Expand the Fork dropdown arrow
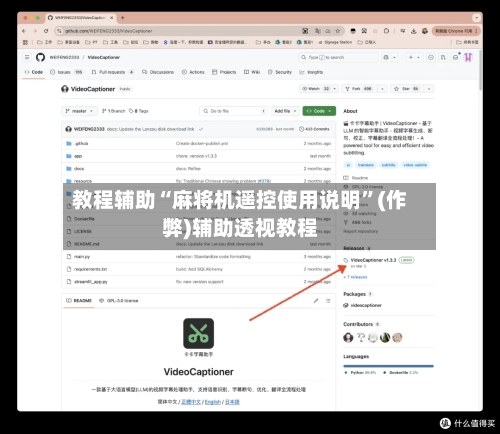 click(x=382, y=89)
